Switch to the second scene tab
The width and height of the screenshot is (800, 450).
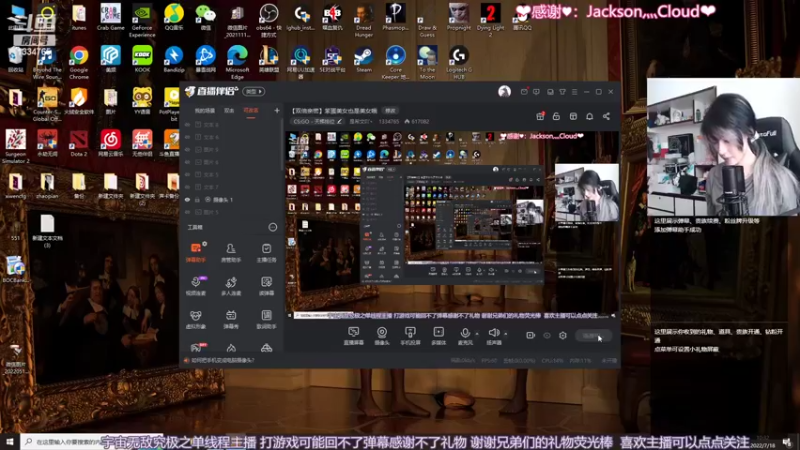229,111
